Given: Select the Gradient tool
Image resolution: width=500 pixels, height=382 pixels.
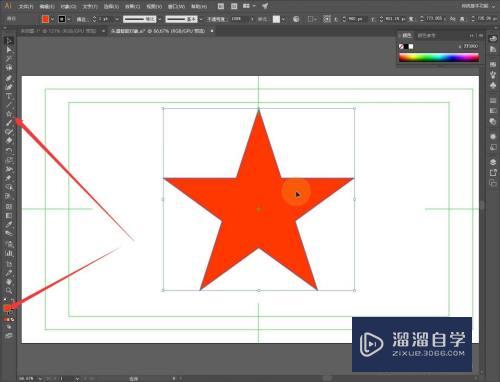Looking at the screenshot, I should [9, 216].
